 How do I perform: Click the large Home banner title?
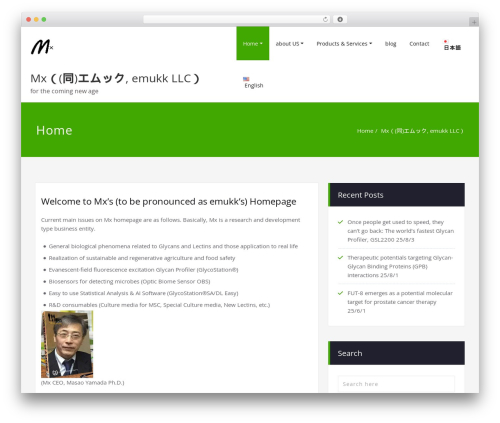click(54, 130)
